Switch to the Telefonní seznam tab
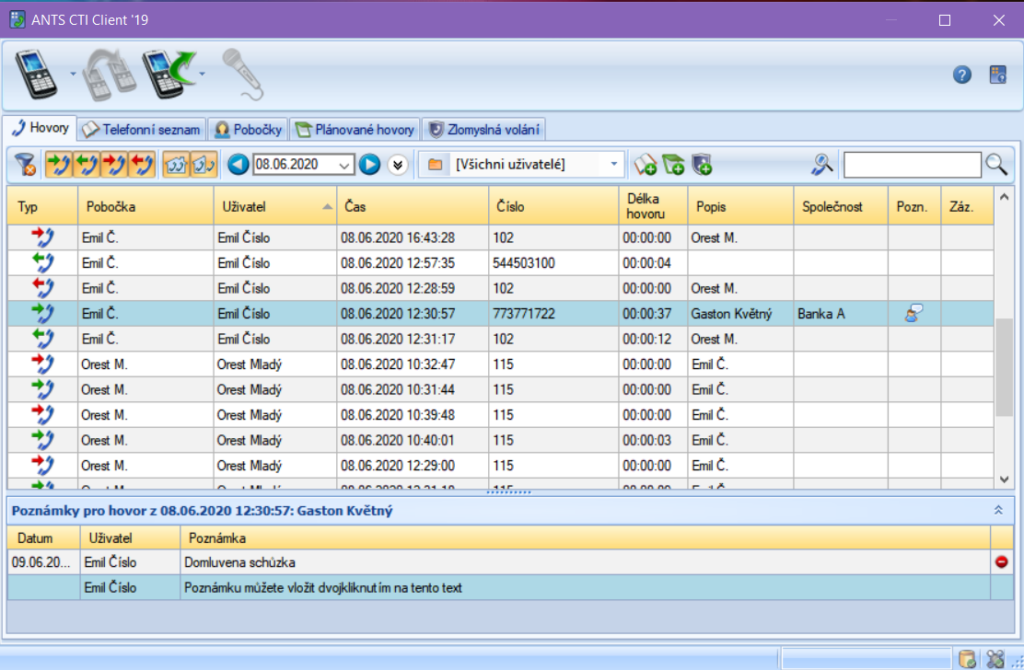Screen dimensions: 1024x670 (142, 130)
